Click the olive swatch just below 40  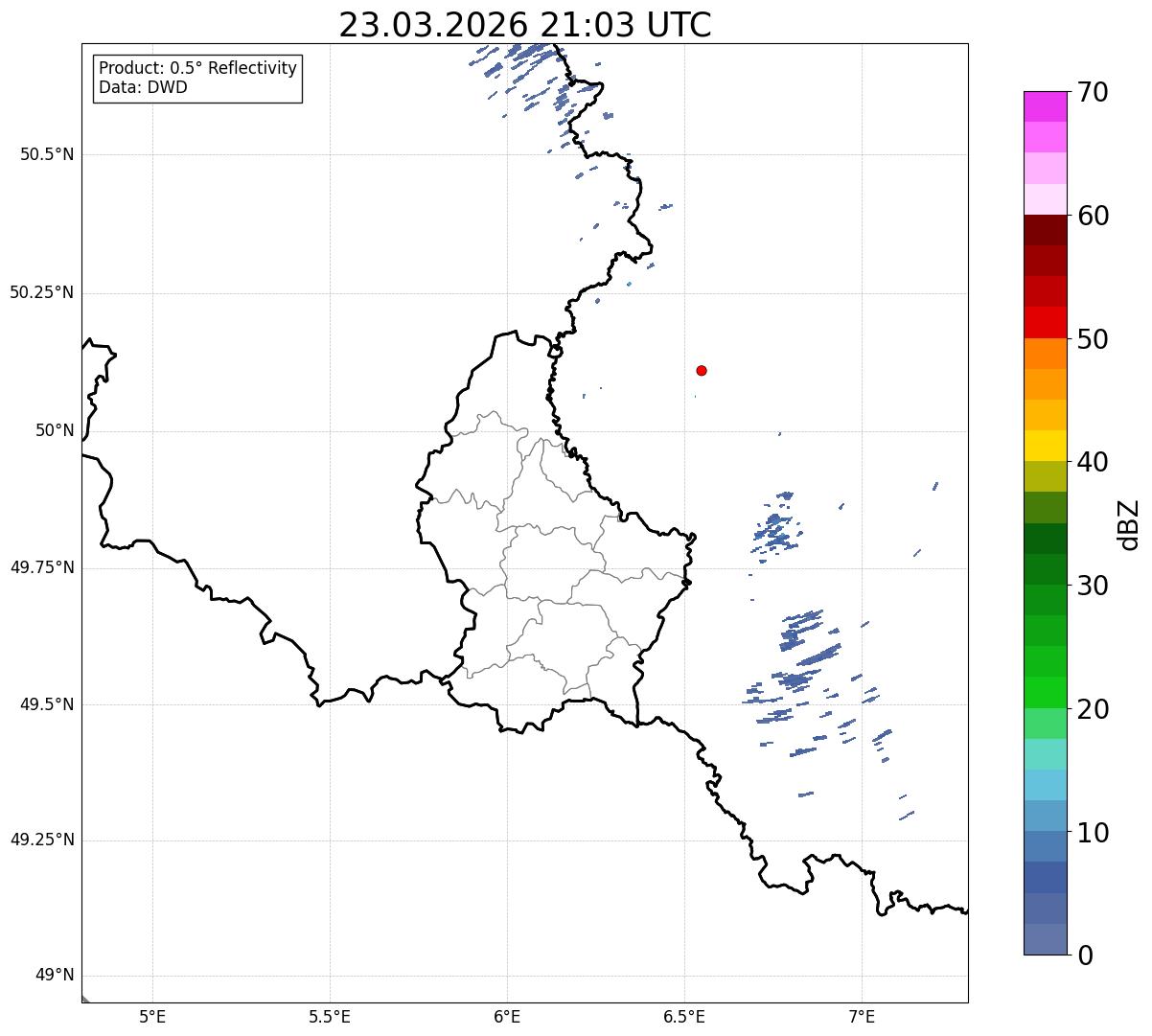pyautogui.click(x=1045, y=477)
